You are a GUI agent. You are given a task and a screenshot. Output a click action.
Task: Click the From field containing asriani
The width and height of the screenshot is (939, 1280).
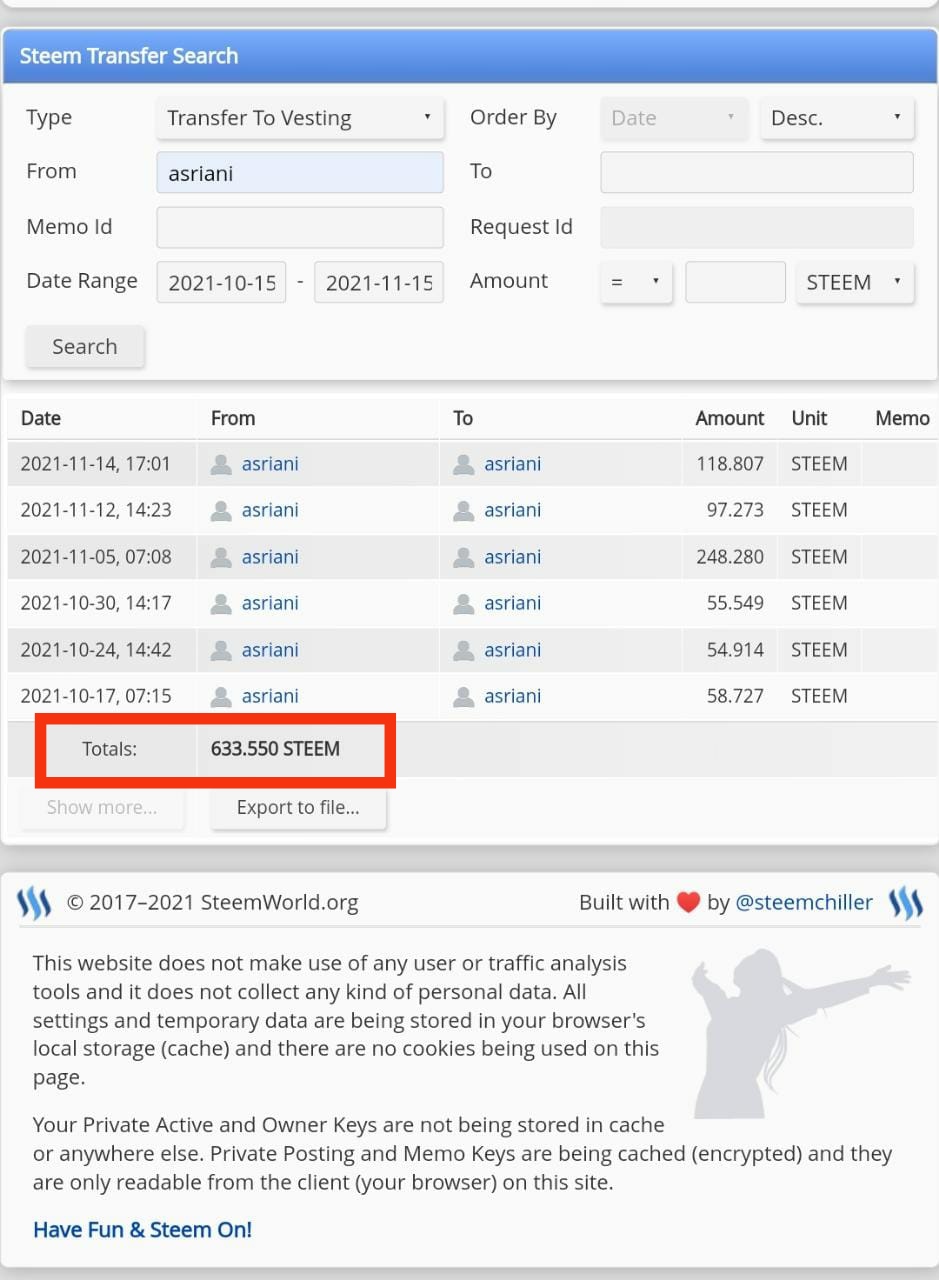pyautogui.click(x=300, y=172)
